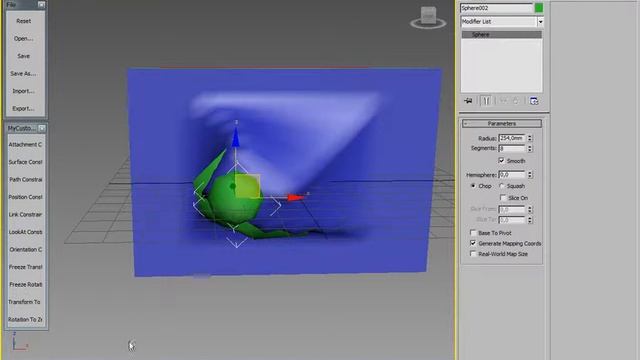Click the Slice To spinner
This screenshot has width=640, height=360.
530,220
